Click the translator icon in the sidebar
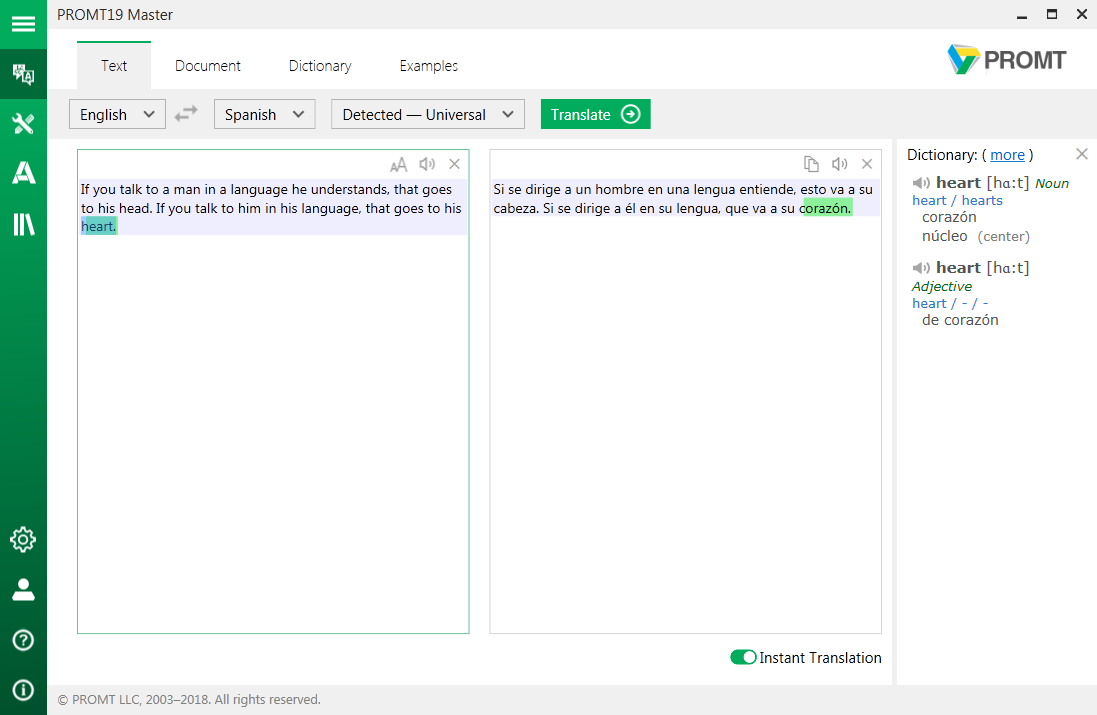The width and height of the screenshot is (1097, 715). tap(23, 74)
